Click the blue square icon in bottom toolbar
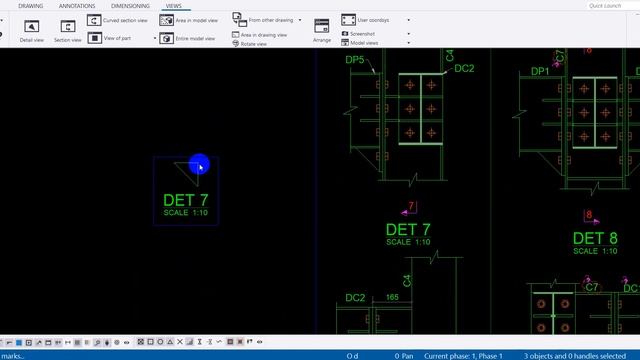This screenshot has width=640, height=360. (x=19, y=342)
